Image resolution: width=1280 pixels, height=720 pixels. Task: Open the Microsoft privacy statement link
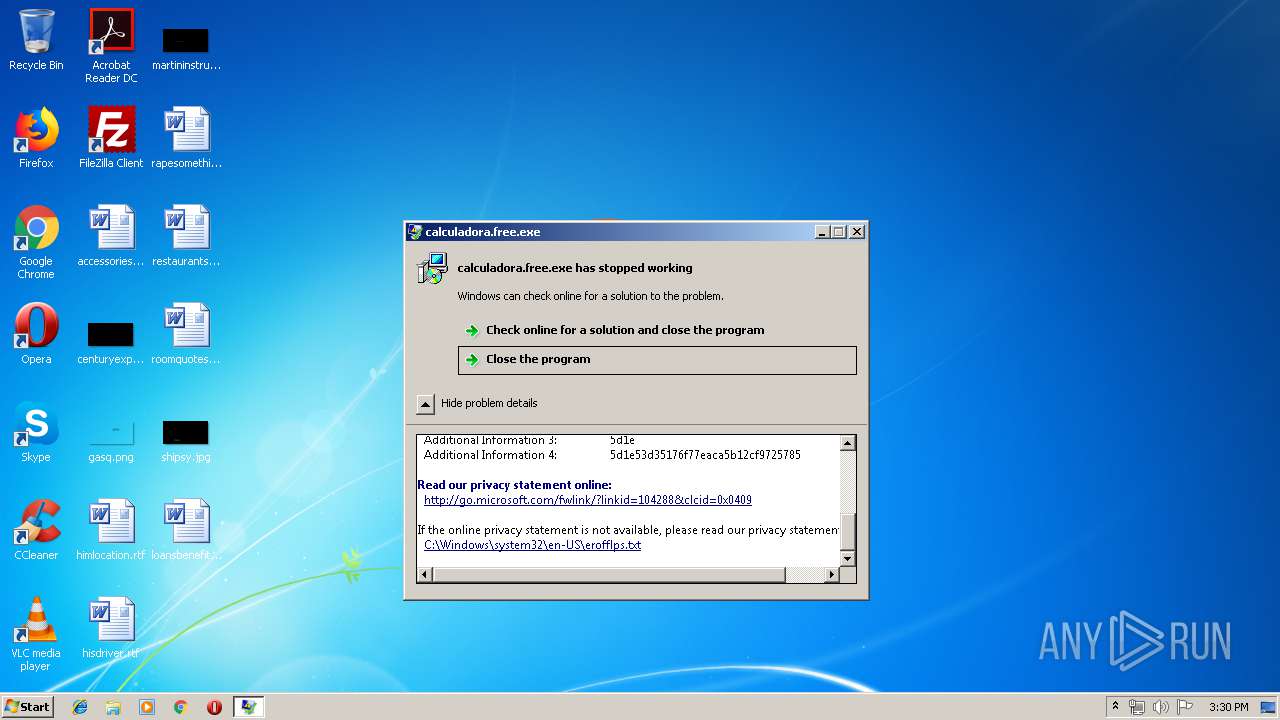(x=588, y=500)
